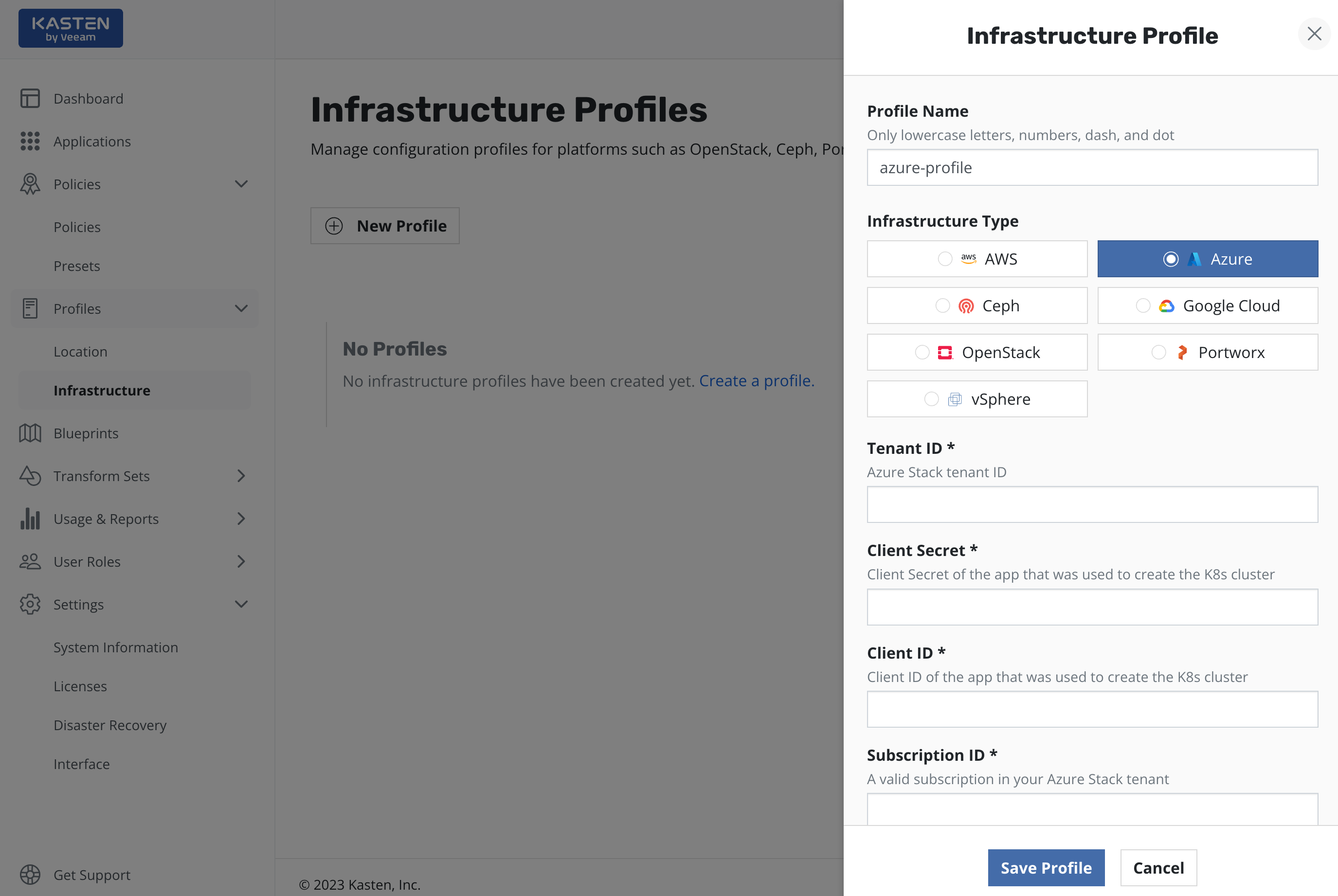Screen dimensions: 1338x896
Task: Click the Settings gear icon
Action: 30,604
